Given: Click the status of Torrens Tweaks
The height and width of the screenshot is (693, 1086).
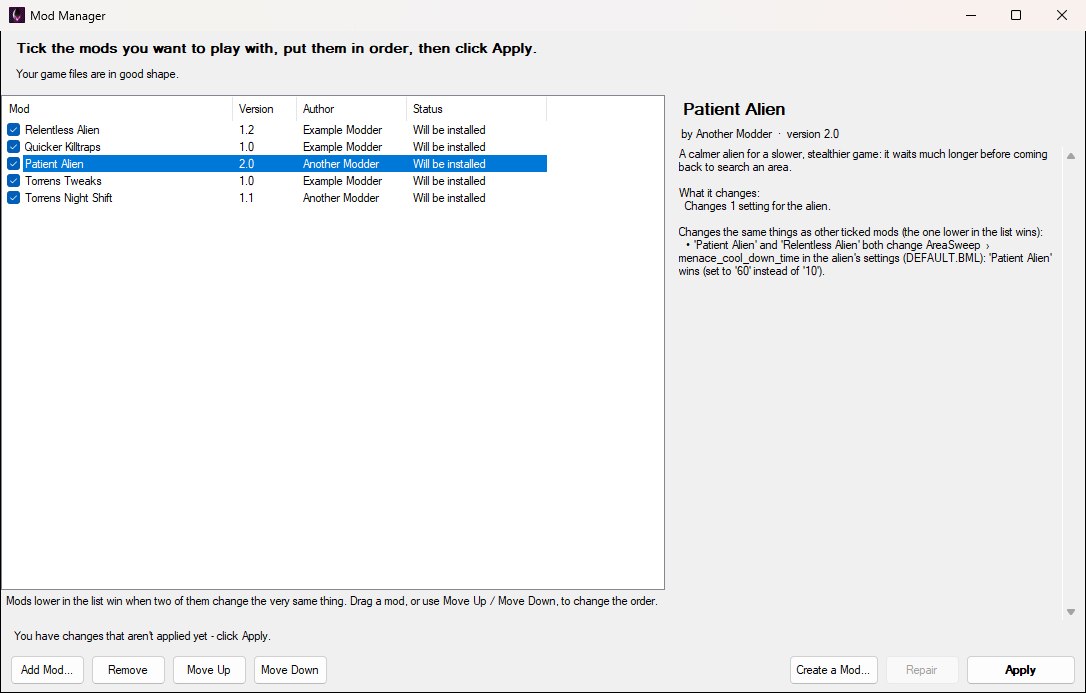Looking at the screenshot, I should [x=449, y=181].
